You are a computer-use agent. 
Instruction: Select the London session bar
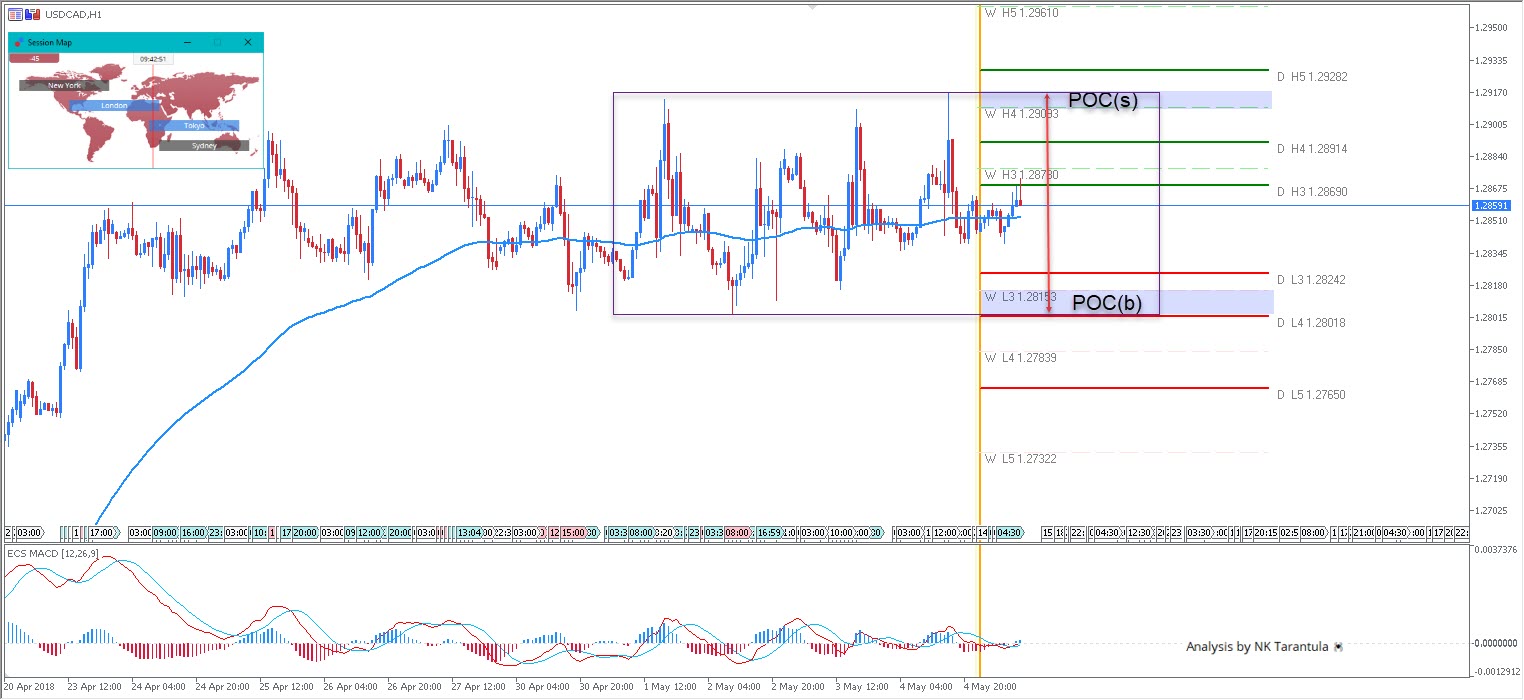pos(115,106)
